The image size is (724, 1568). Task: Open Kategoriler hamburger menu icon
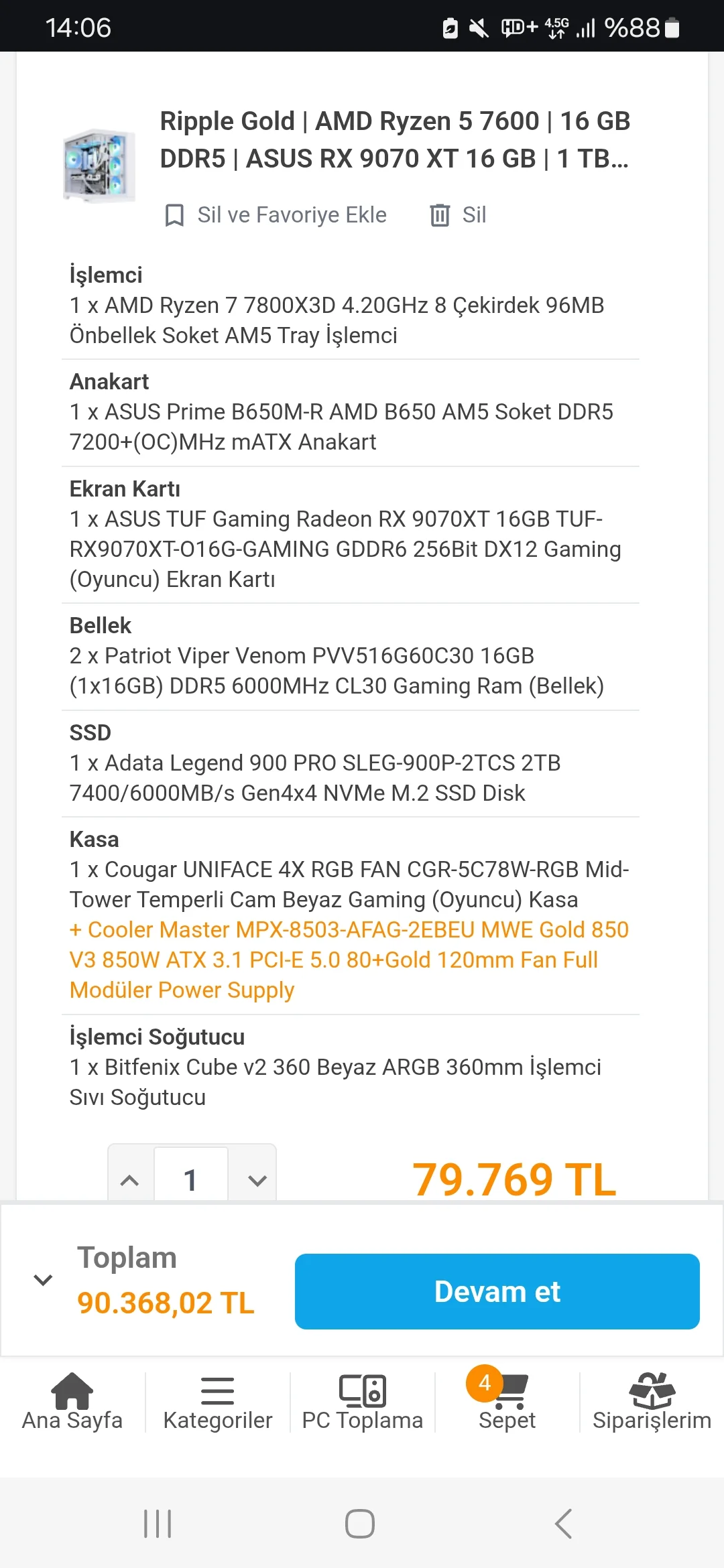tap(218, 1391)
